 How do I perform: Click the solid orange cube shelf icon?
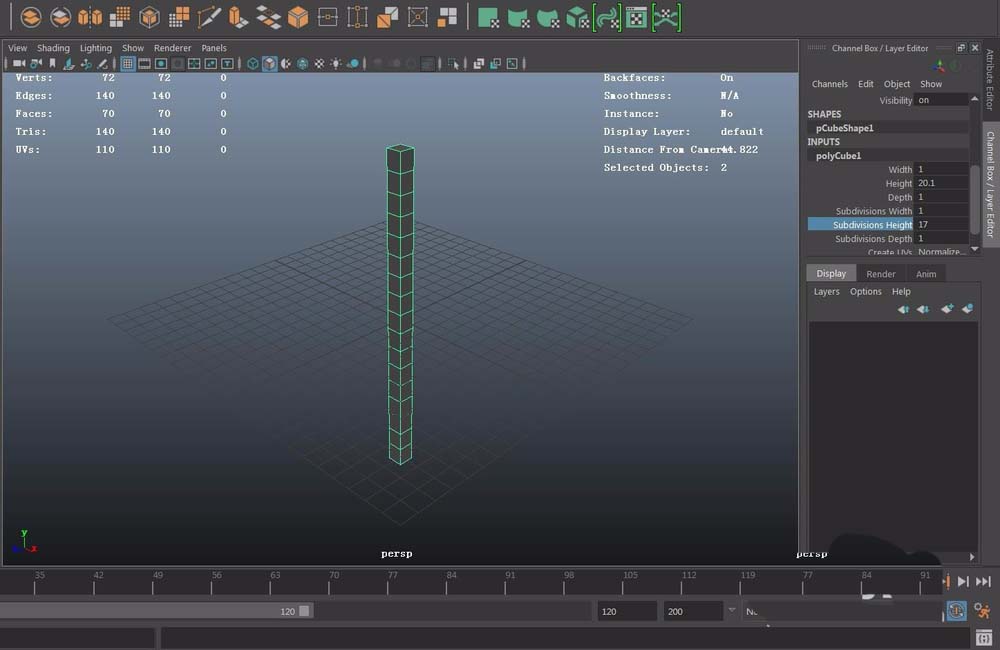298,17
